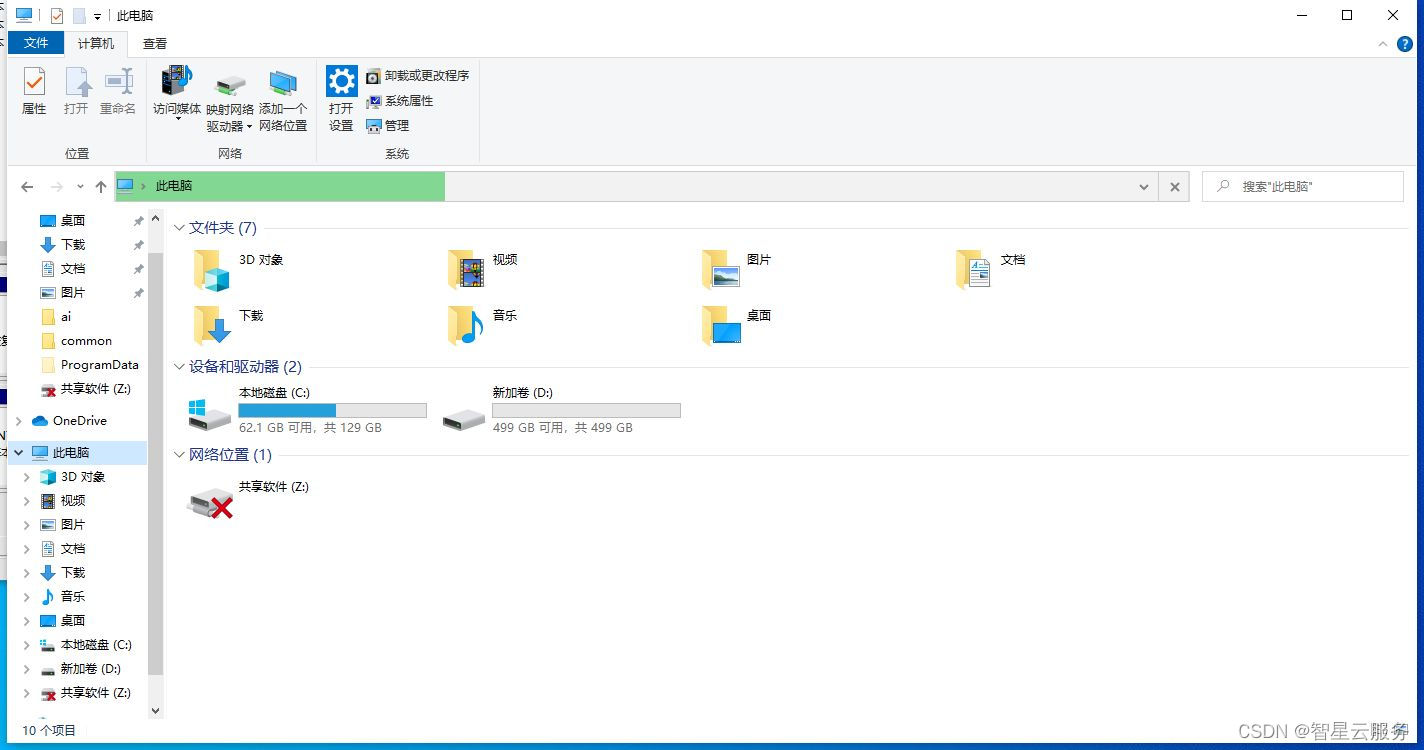Select the ai folder in quick access
The width and height of the screenshot is (1424, 750).
tap(66, 317)
